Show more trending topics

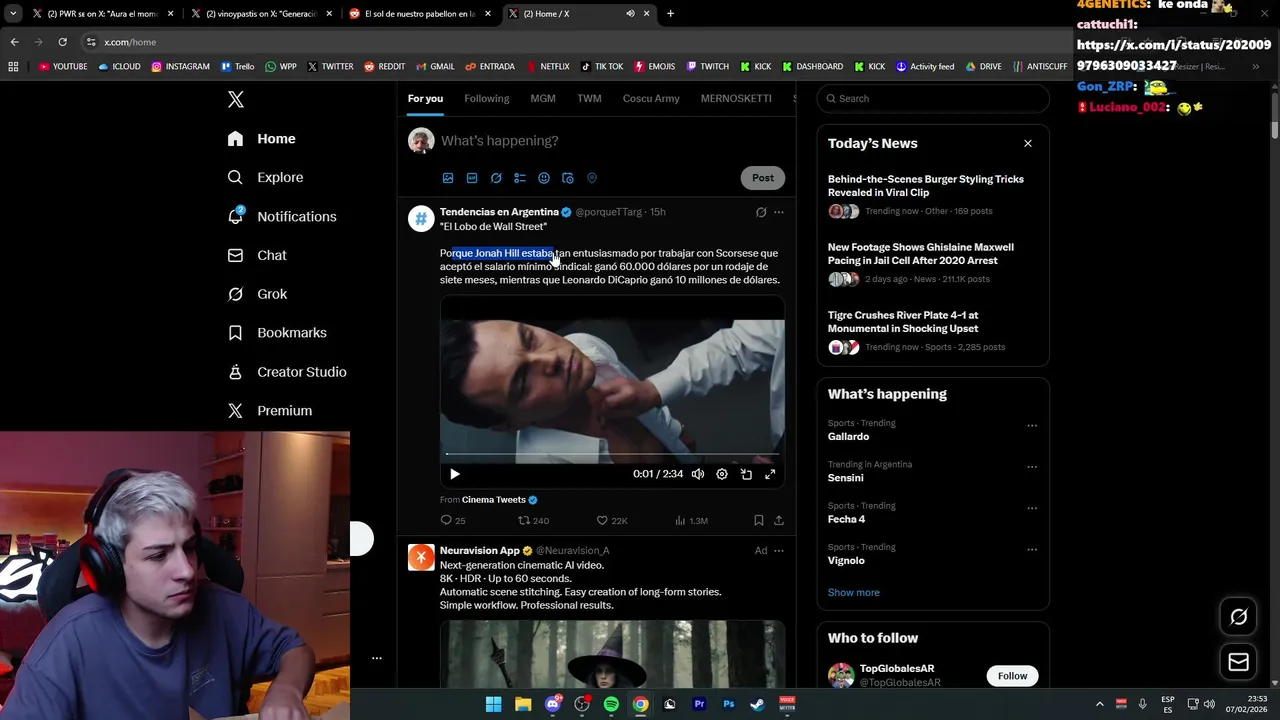[x=854, y=592]
